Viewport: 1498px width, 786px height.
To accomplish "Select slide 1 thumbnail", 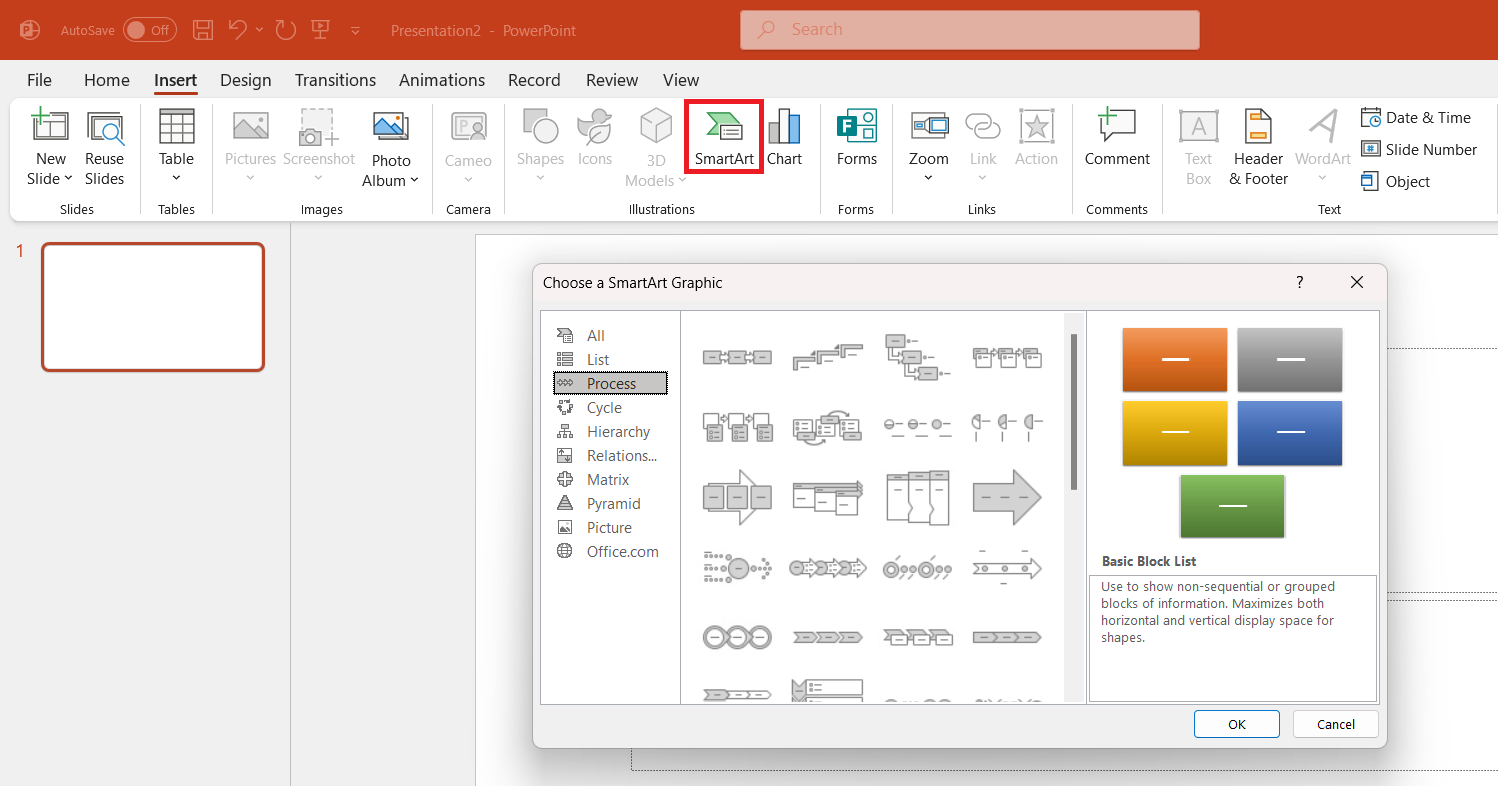I will [x=153, y=307].
